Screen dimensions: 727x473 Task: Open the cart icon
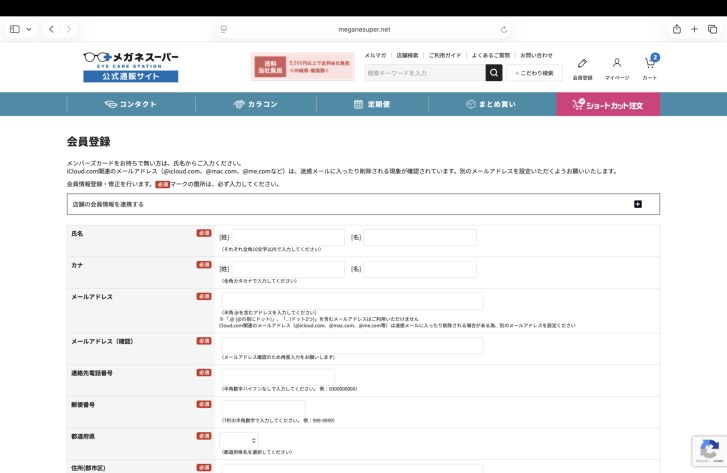point(650,66)
